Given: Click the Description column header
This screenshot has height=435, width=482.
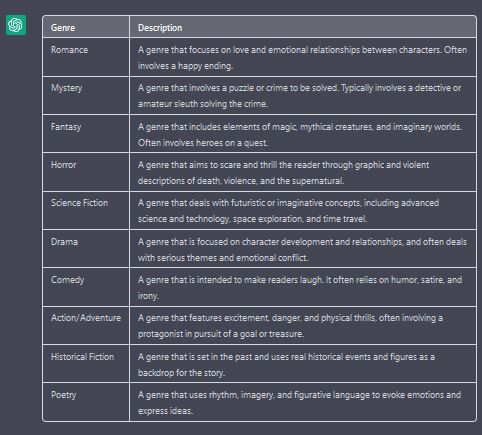Looking at the screenshot, I should pyautogui.click(x=303, y=27).
